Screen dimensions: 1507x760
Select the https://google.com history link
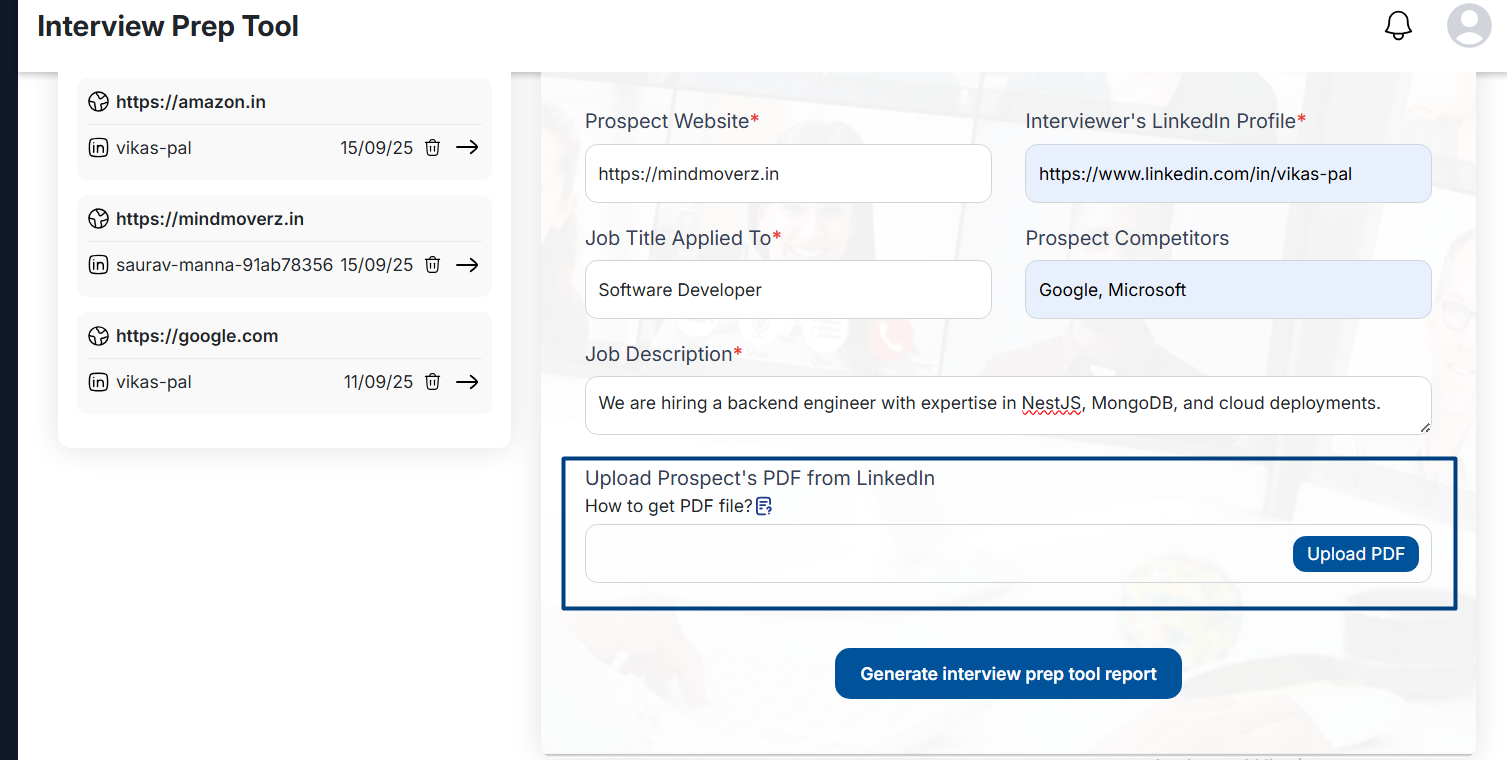197,336
